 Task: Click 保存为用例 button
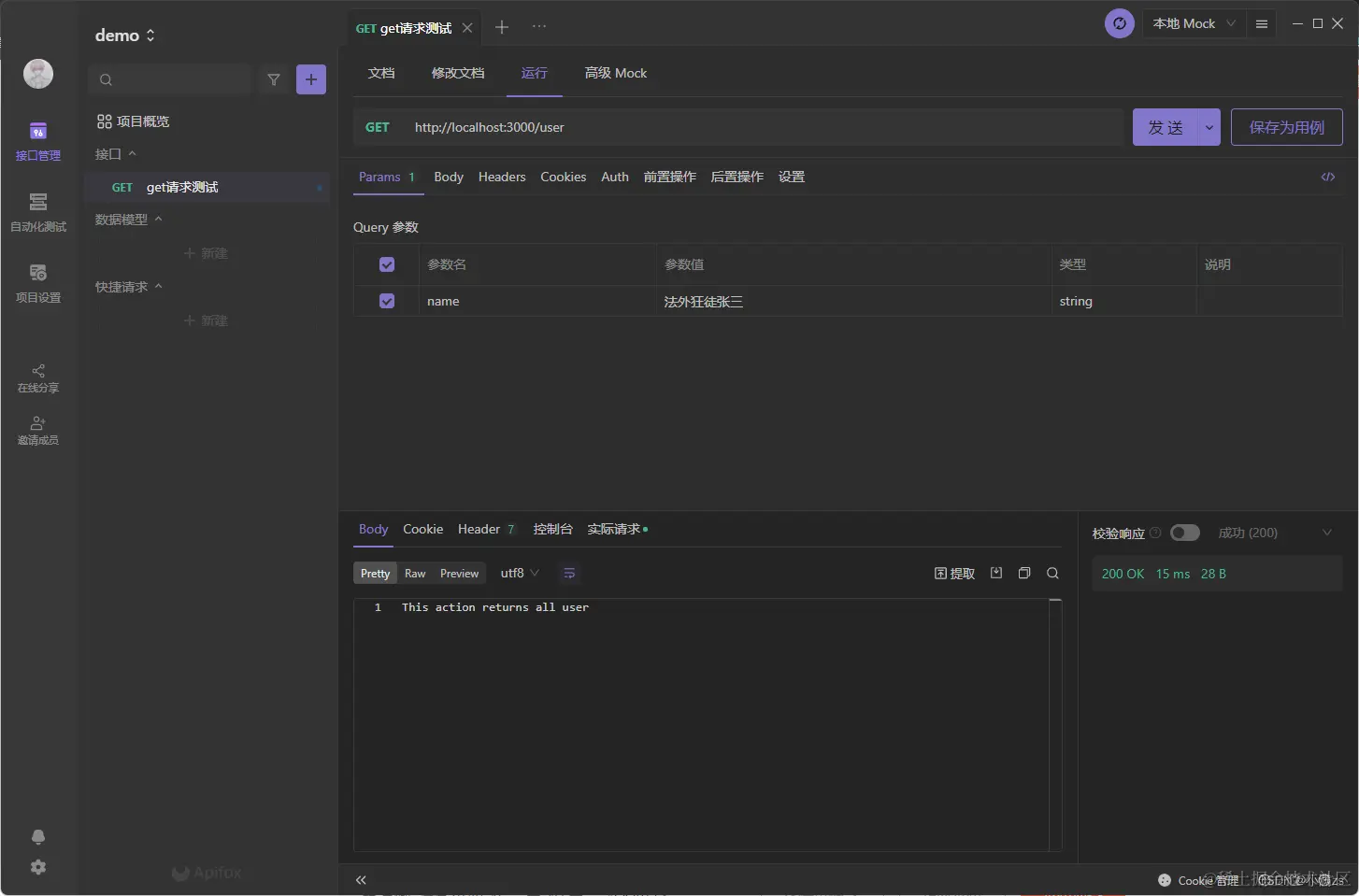pyautogui.click(x=1287, y=127)
